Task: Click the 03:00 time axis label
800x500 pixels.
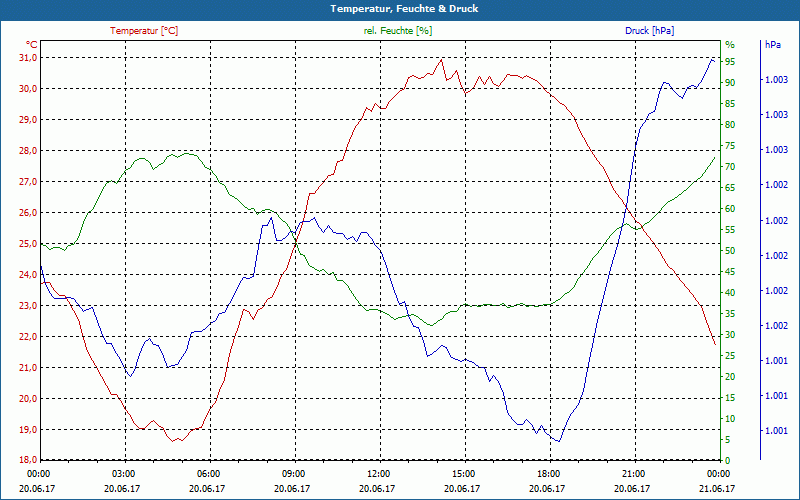Action: (x=122, y=473)
